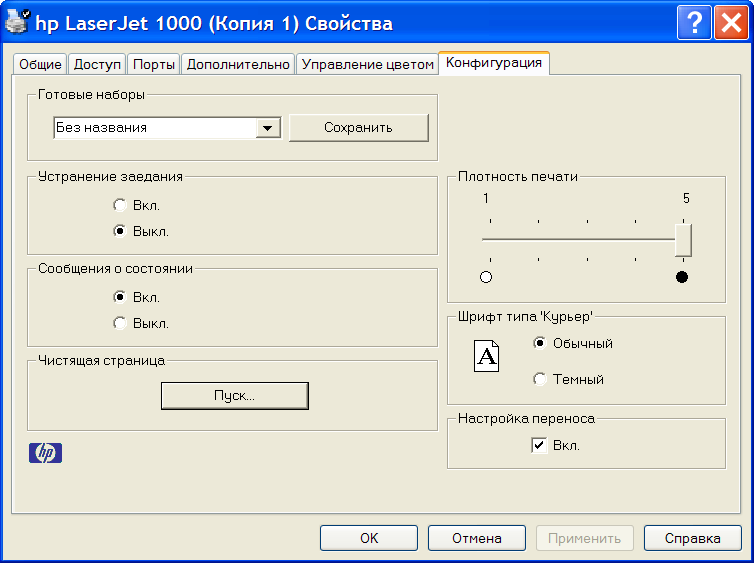
Task: Click the Плотность печати group label
Action: click(x=518, y=176)
